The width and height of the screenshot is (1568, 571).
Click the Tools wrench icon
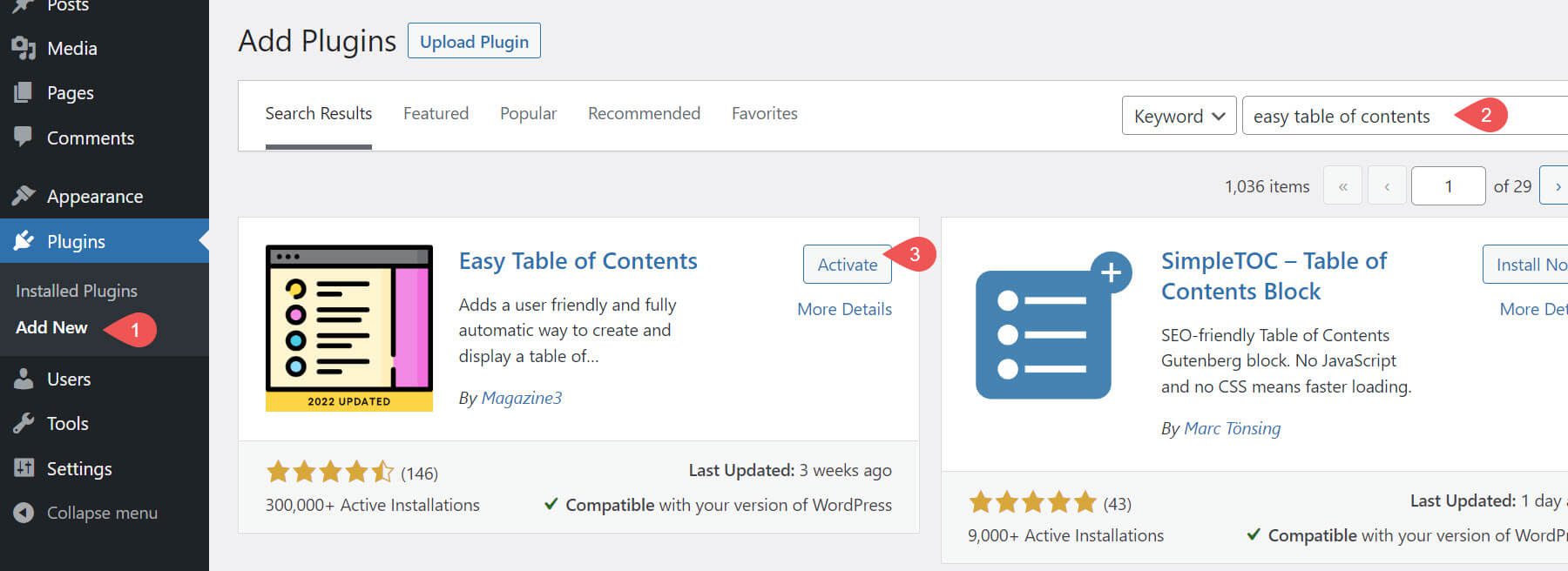point(24,424)
